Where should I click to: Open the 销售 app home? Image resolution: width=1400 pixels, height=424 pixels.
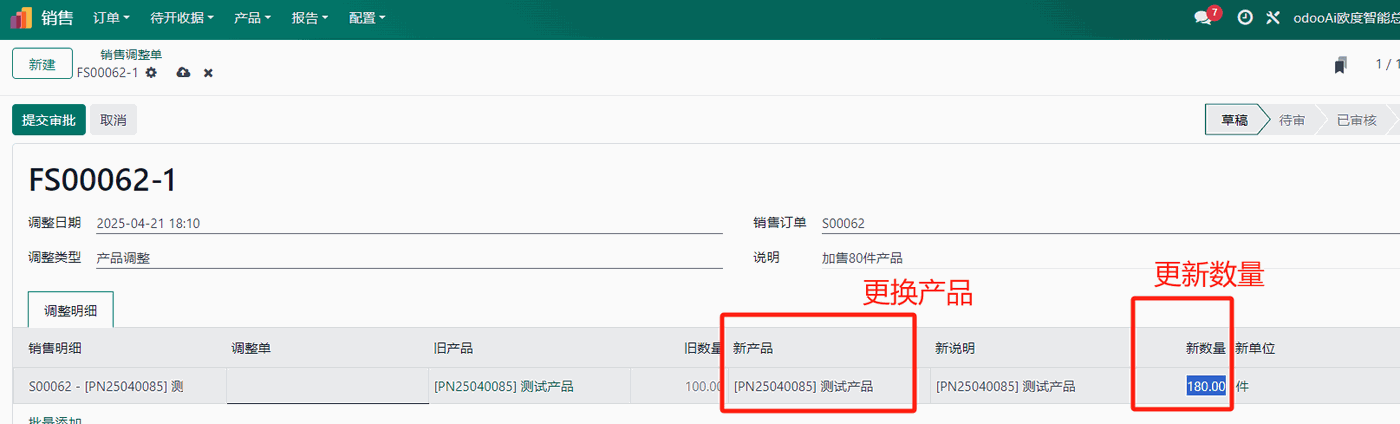click(x=57, y=18)
